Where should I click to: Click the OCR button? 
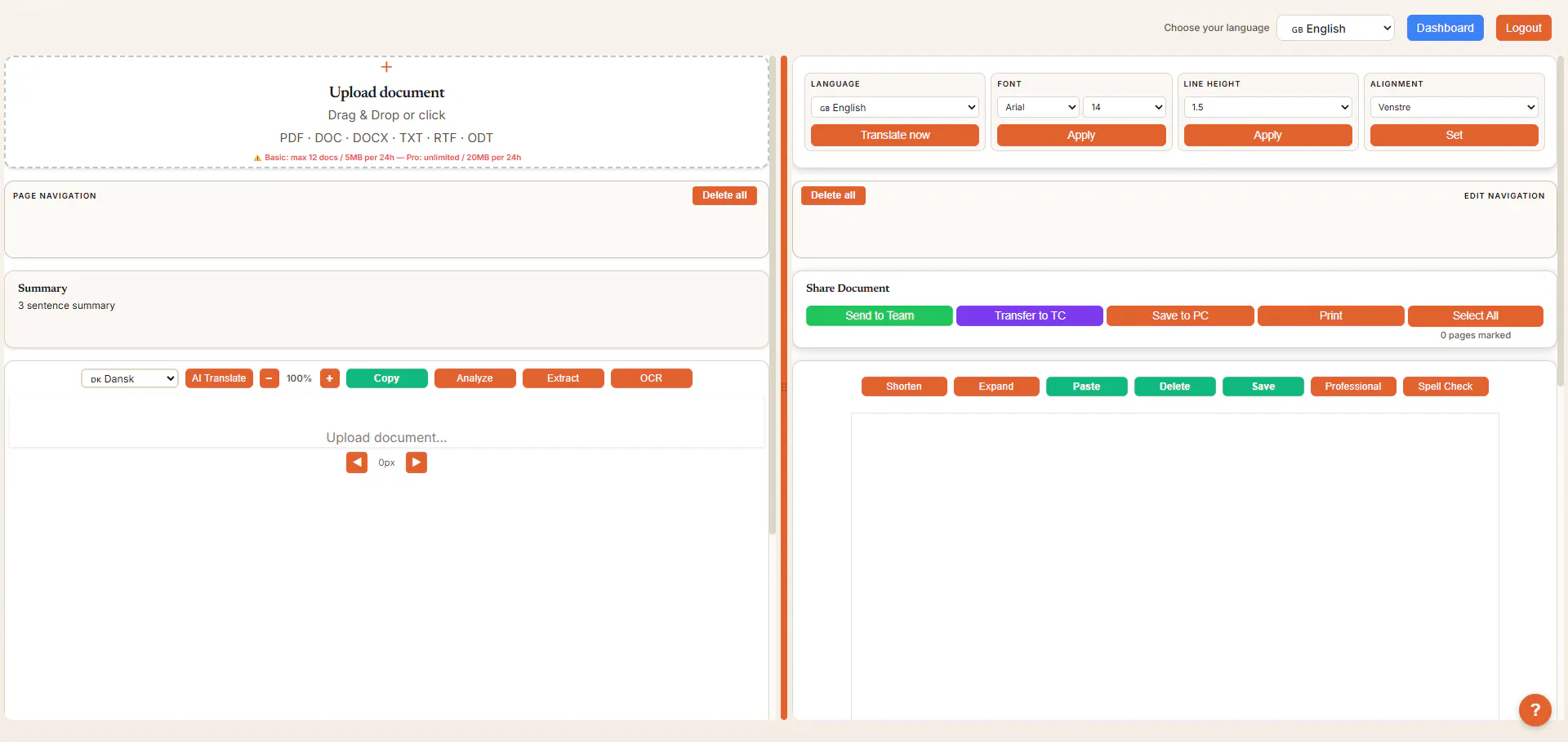652,378
